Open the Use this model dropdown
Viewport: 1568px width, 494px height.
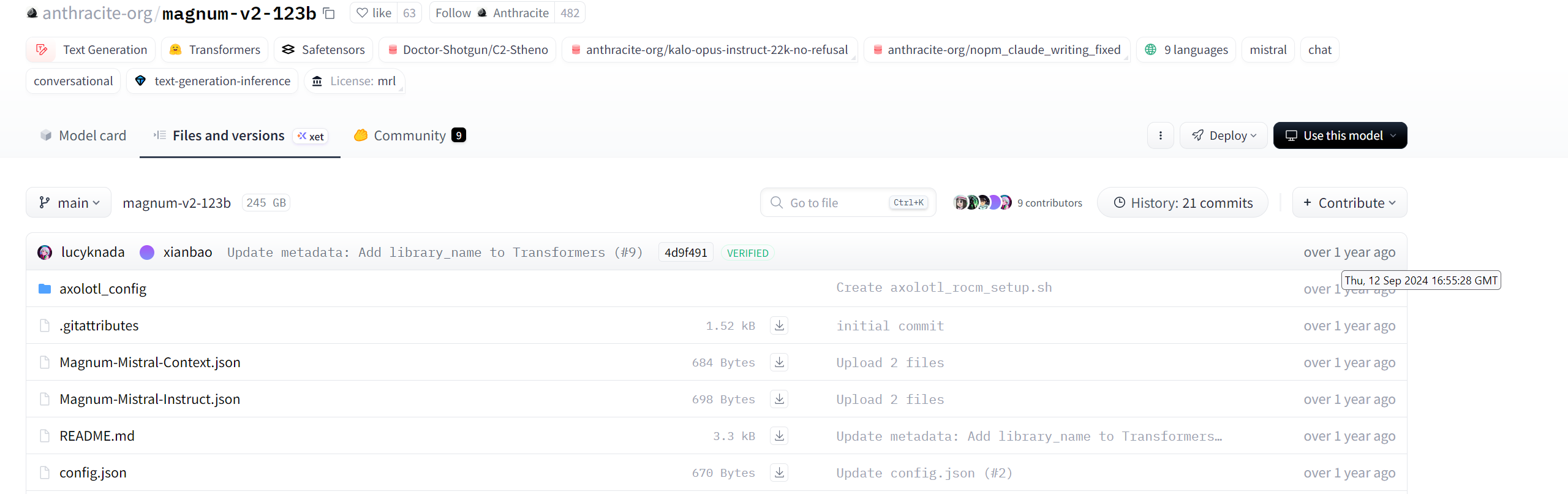tap(1340, 135)
